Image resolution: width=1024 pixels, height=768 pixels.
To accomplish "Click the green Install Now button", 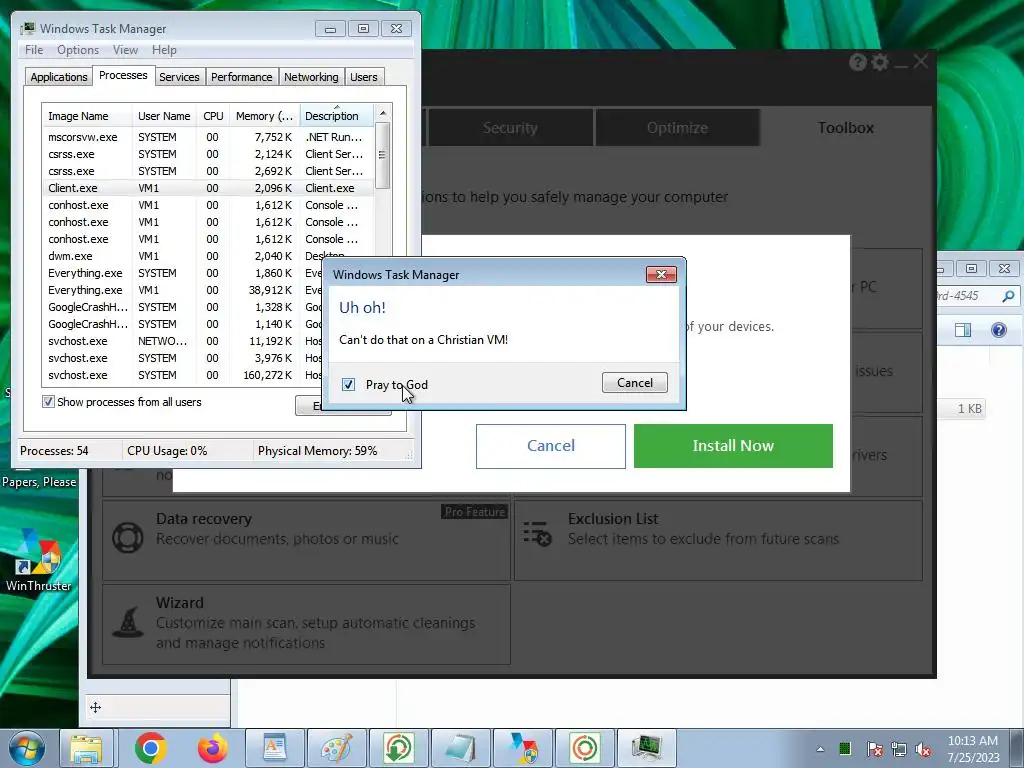I will coord(733,445).
